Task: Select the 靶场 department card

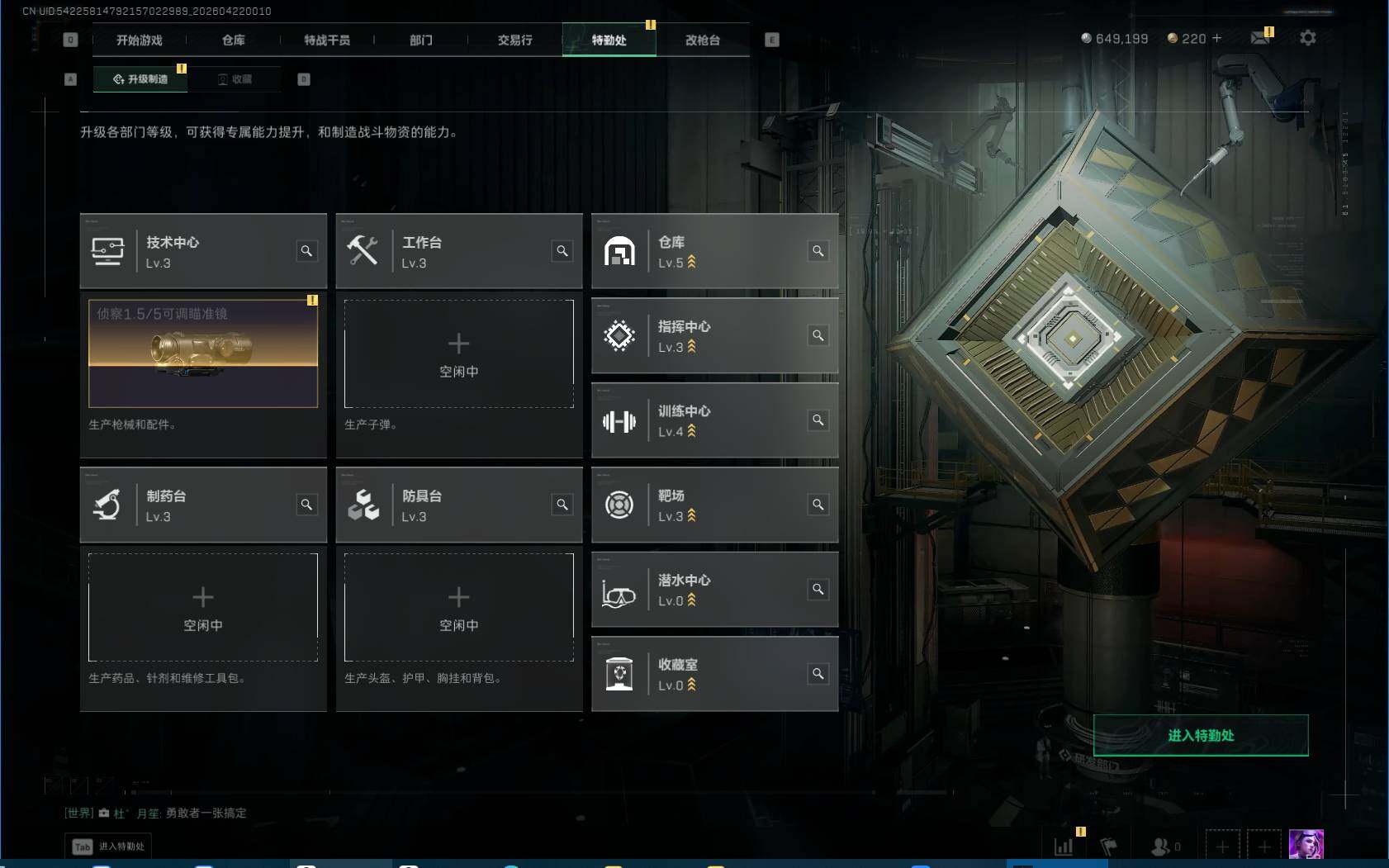Action: pos(715,505)
